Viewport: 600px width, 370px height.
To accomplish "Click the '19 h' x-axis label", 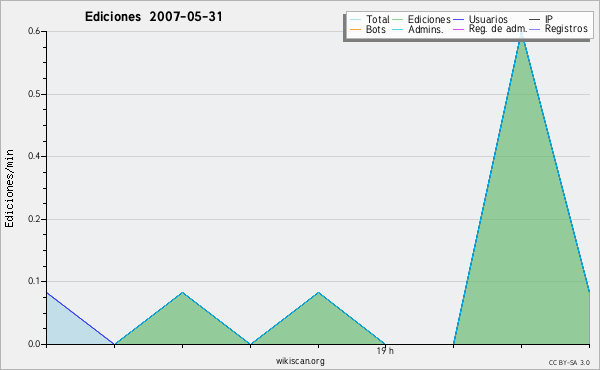I will tap(385, 351).
